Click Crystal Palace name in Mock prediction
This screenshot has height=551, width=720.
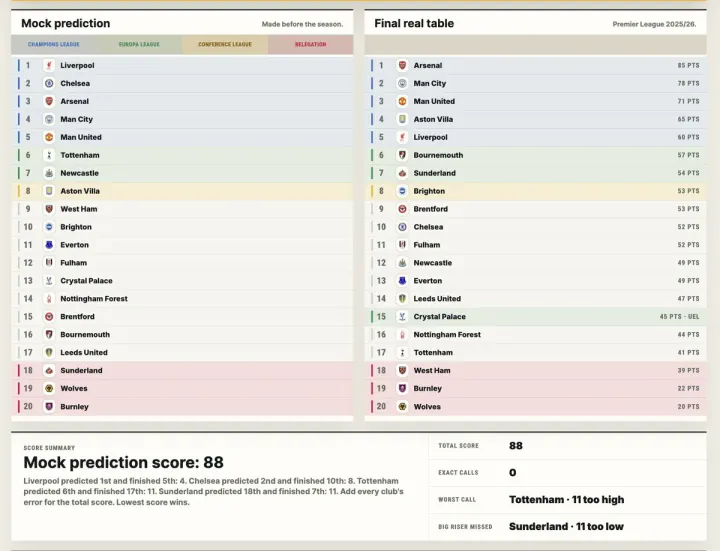pos(86,281)
